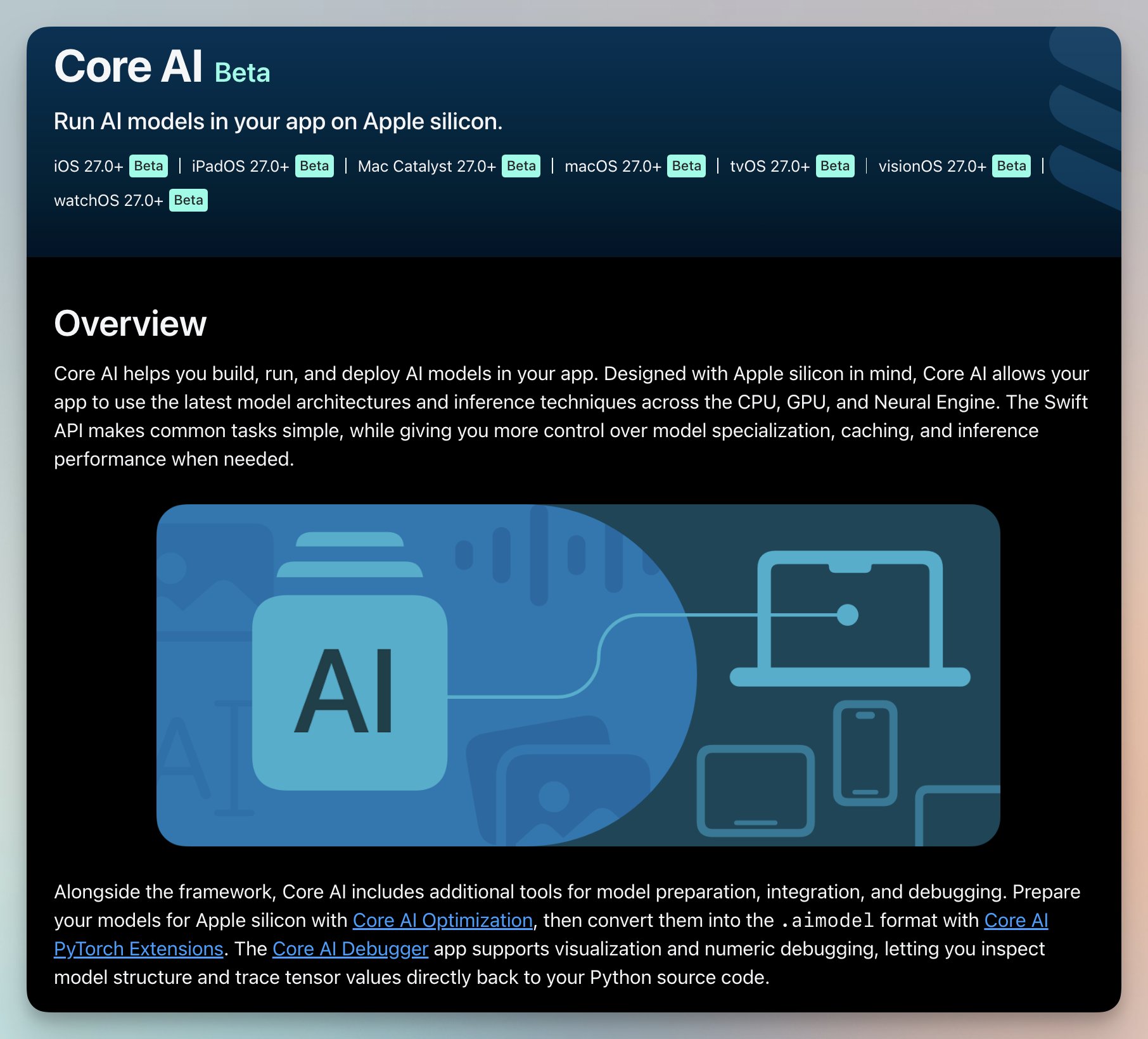Click the .aimodel code text

pos(827,920)
